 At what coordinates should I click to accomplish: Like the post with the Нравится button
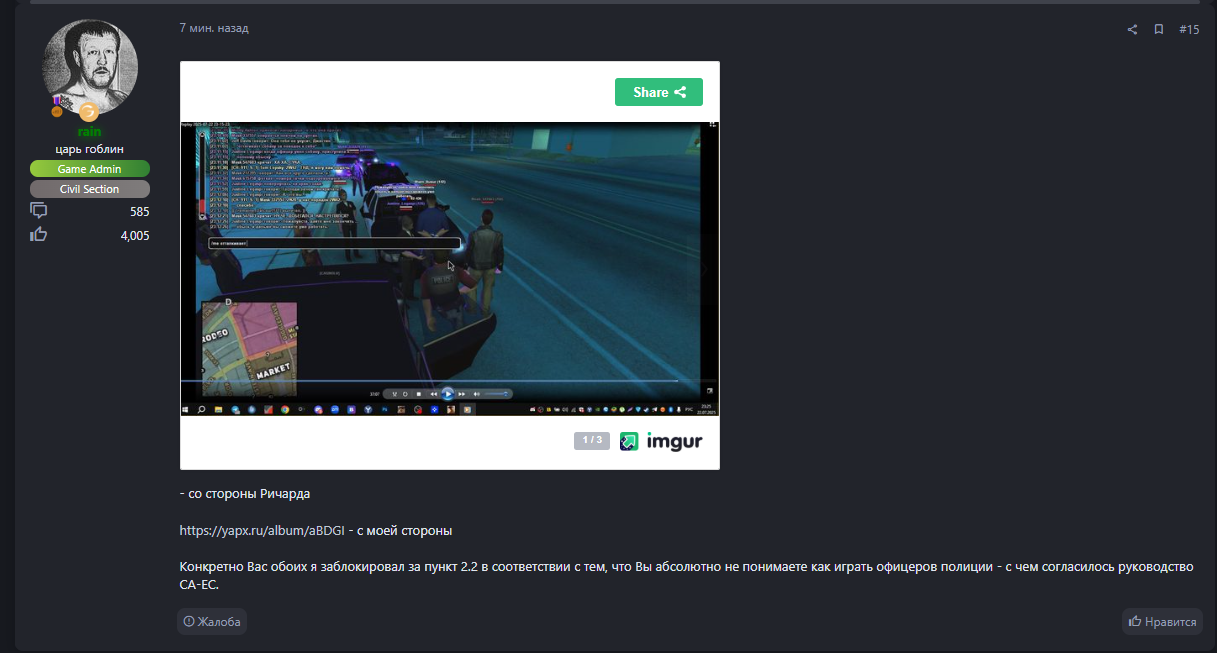pos(1162,622)
